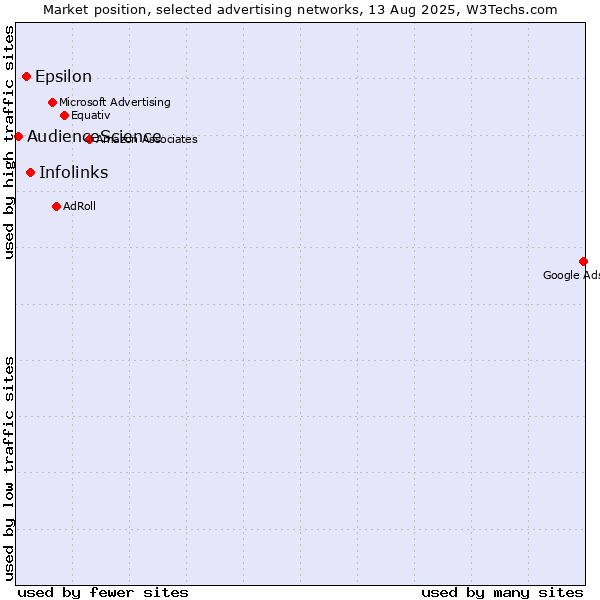
Task: Click the Google Ads label
Action: (x=571, y=275)
